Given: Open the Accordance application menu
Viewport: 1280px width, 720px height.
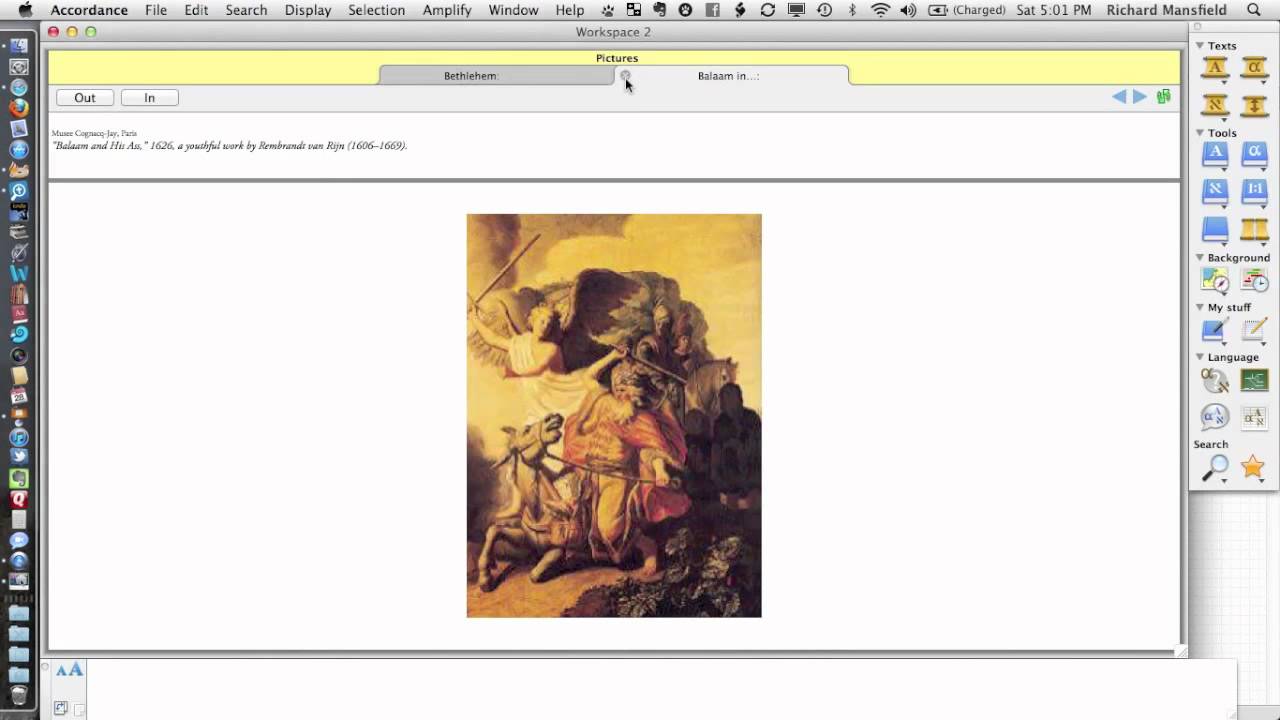Looking at the screenshot, I should tap(89, 10).
